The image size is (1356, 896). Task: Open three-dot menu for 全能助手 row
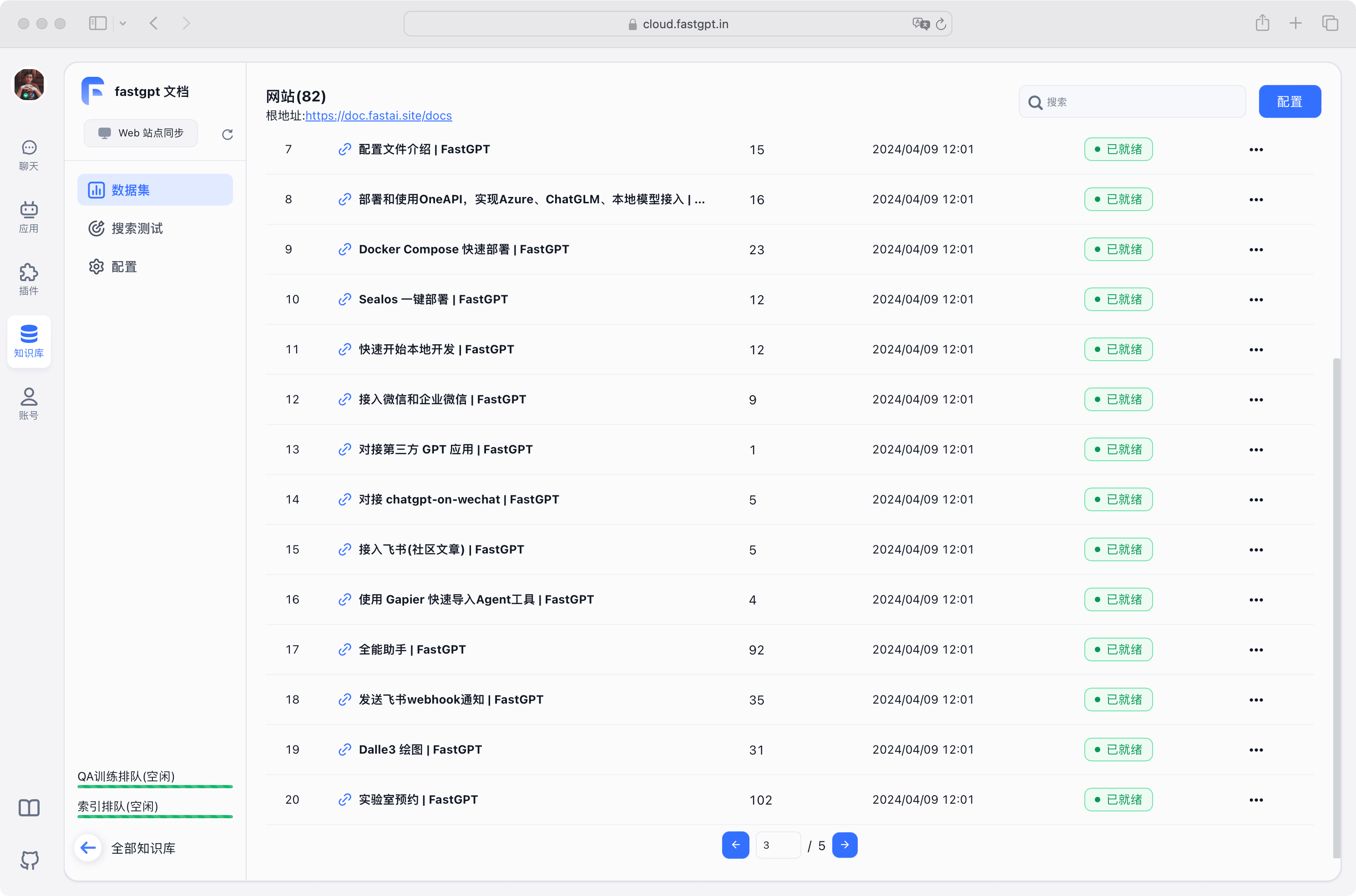tap(1255, 650)
